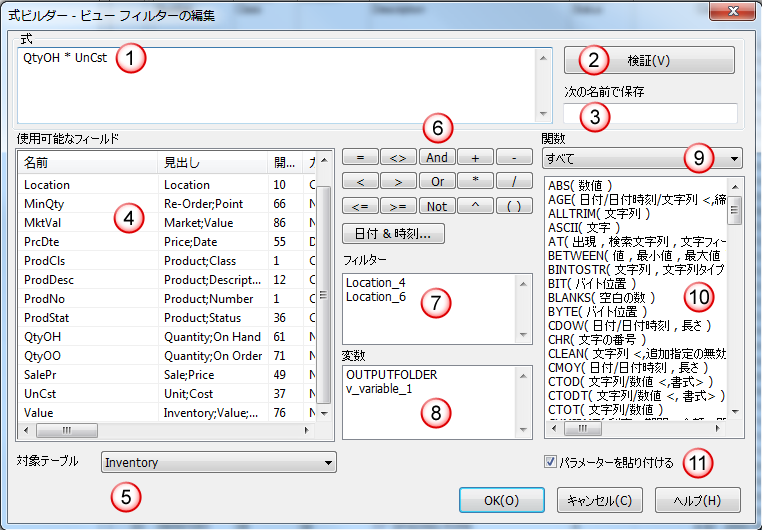Viewport: 762px width, 530px height.
Task: Open the 関数 category dropdown
Action: click(734, 159)
